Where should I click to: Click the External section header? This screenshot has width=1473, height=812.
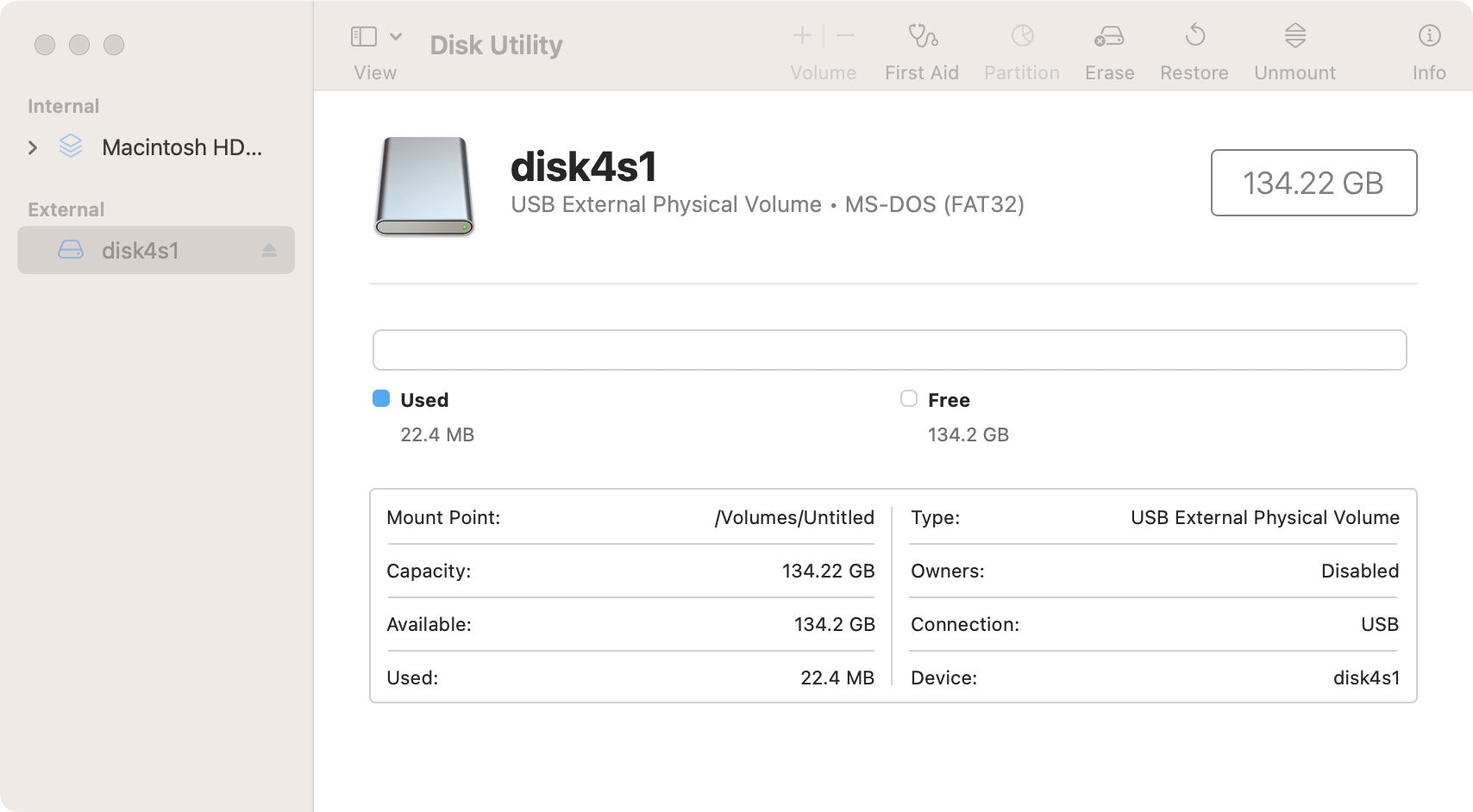[66, 209]
